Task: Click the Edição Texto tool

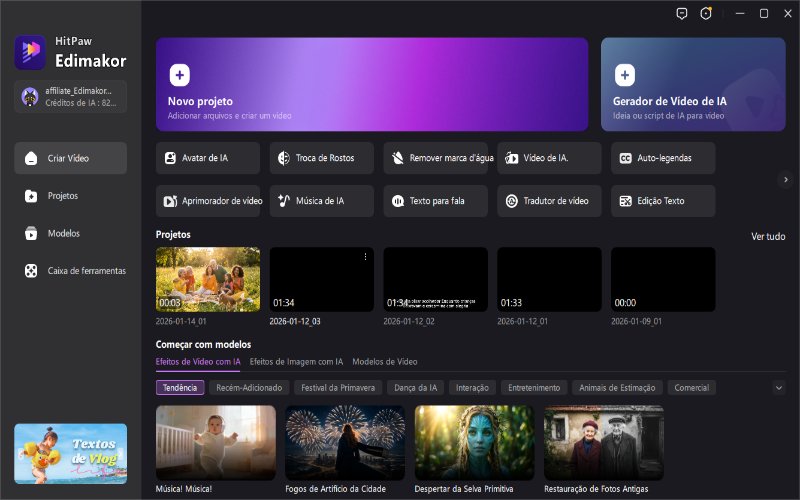Action: tap(663, 201)
